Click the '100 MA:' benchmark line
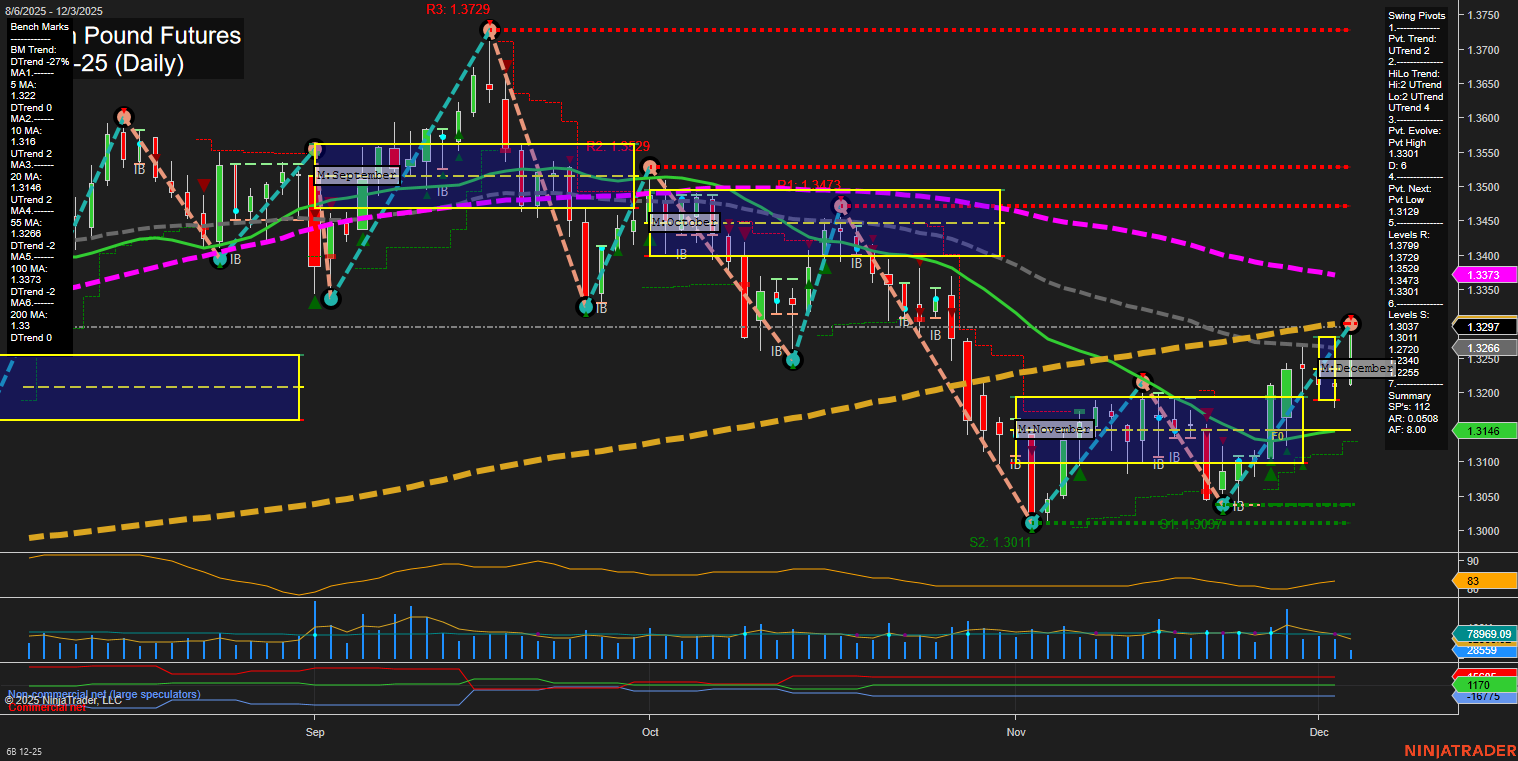 click(28, 269)
